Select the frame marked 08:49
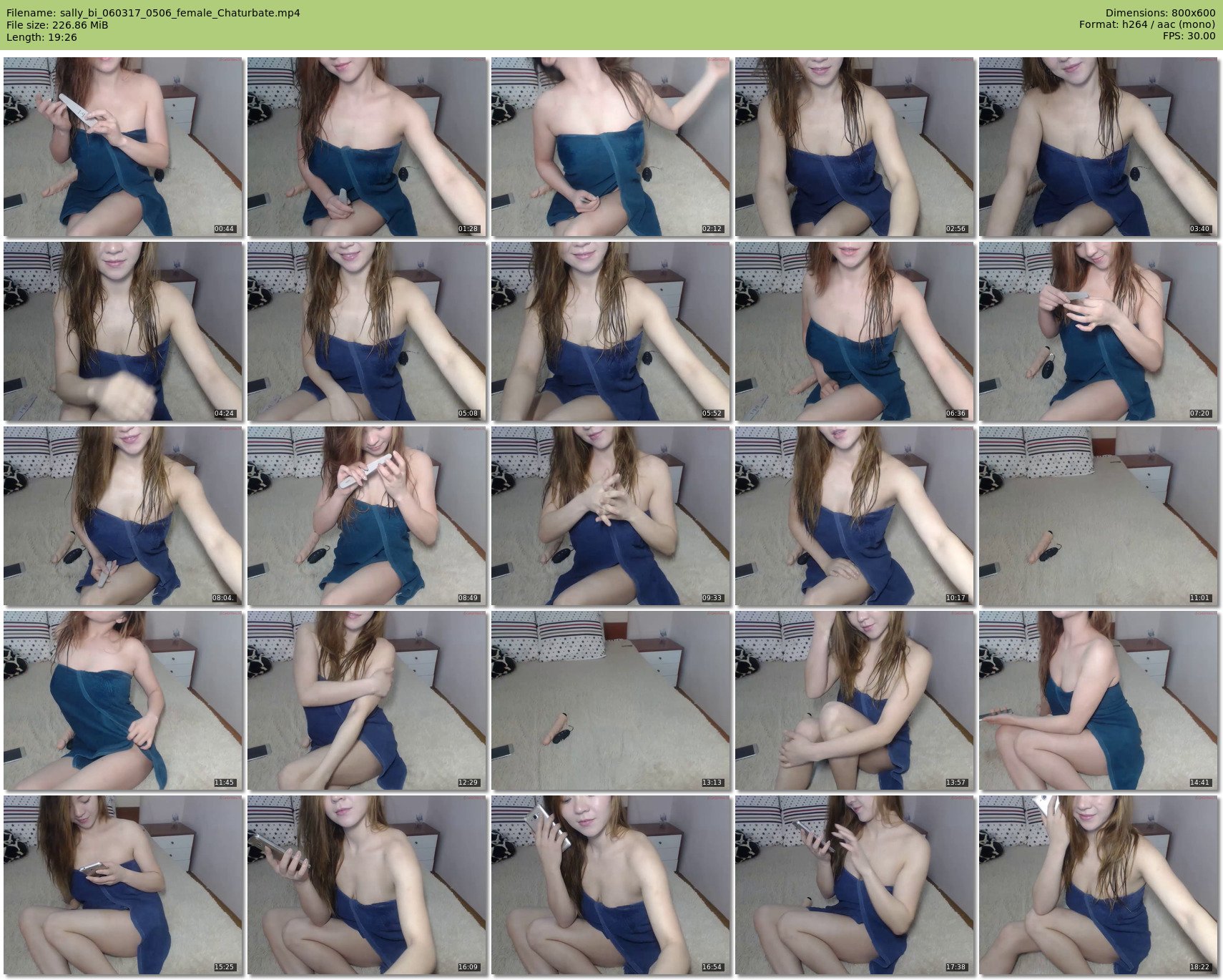Screen dimensions: 1223x980 (x=367, y=516)
